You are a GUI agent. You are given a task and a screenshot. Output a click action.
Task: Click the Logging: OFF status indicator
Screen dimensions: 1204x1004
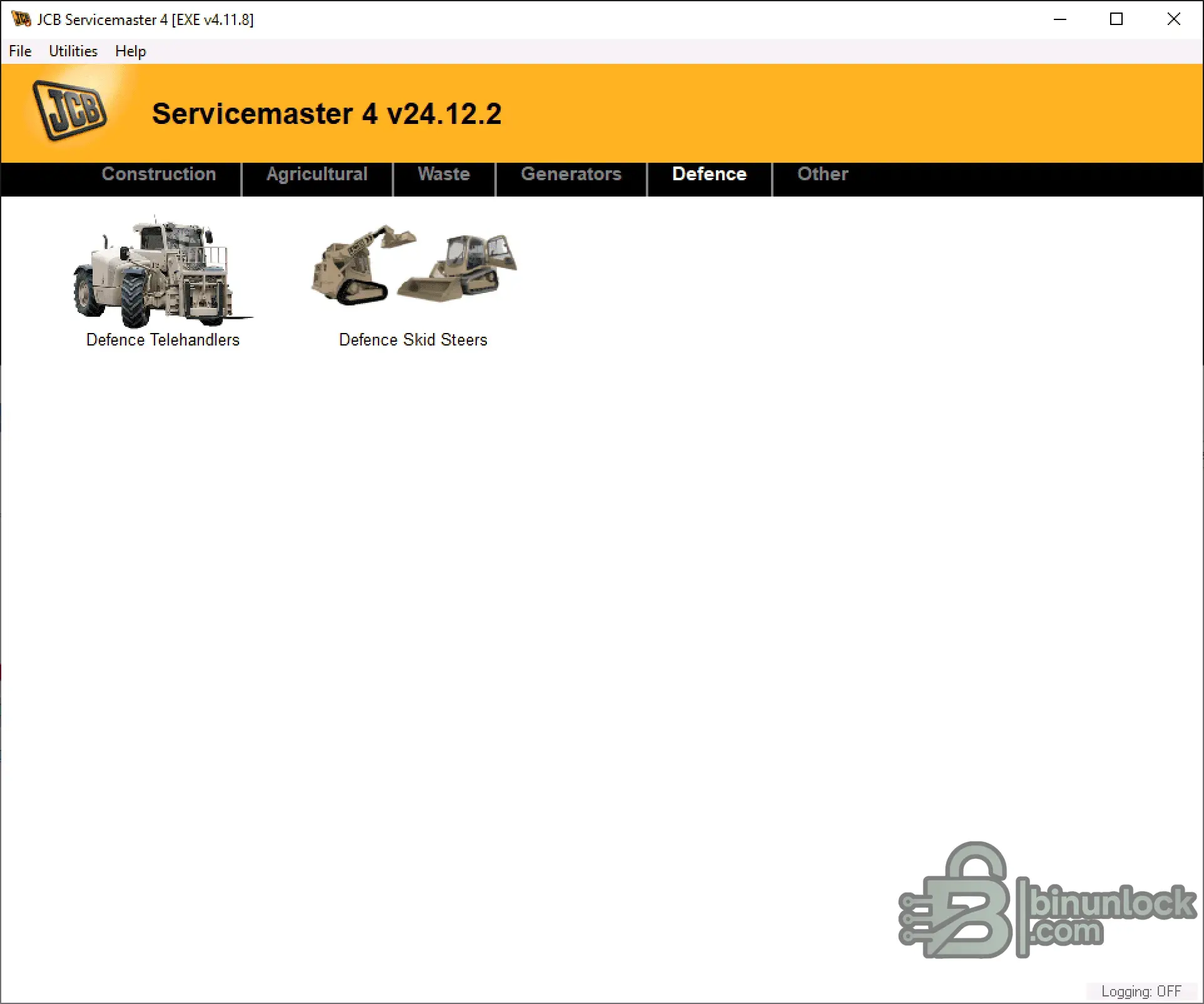point(1141,991)
